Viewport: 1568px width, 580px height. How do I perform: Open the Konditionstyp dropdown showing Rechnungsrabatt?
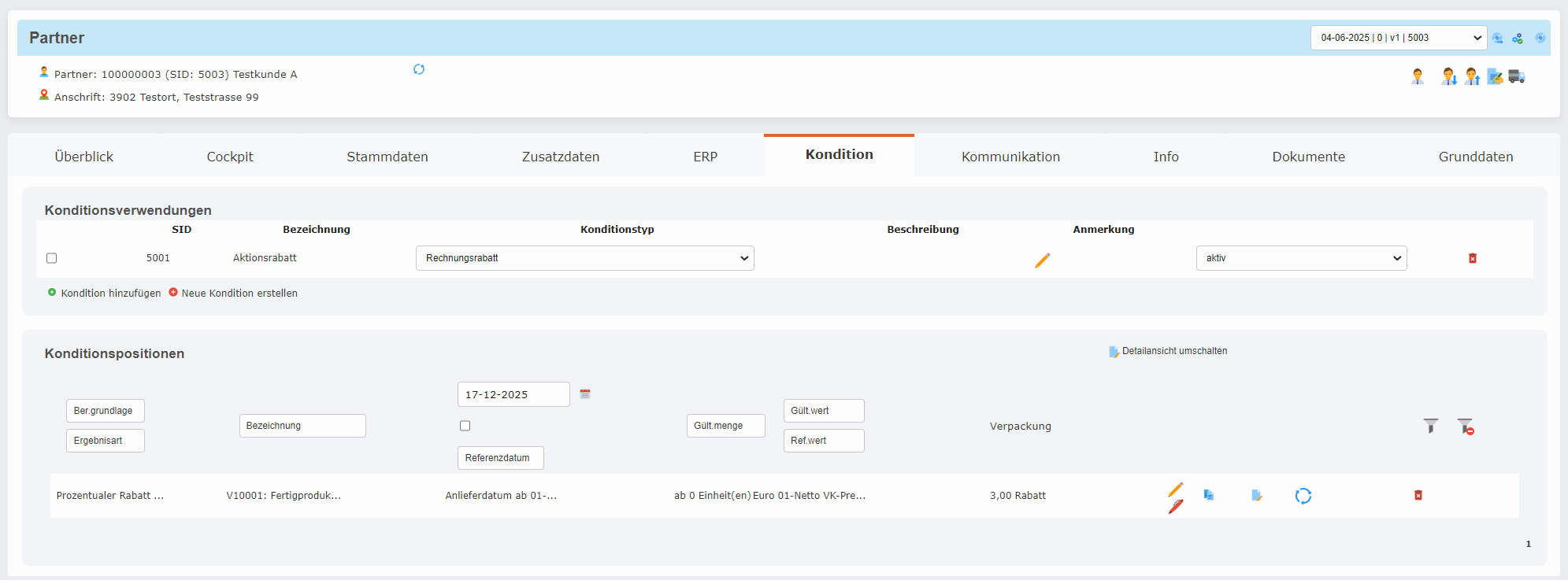click(x=584, y=258)
